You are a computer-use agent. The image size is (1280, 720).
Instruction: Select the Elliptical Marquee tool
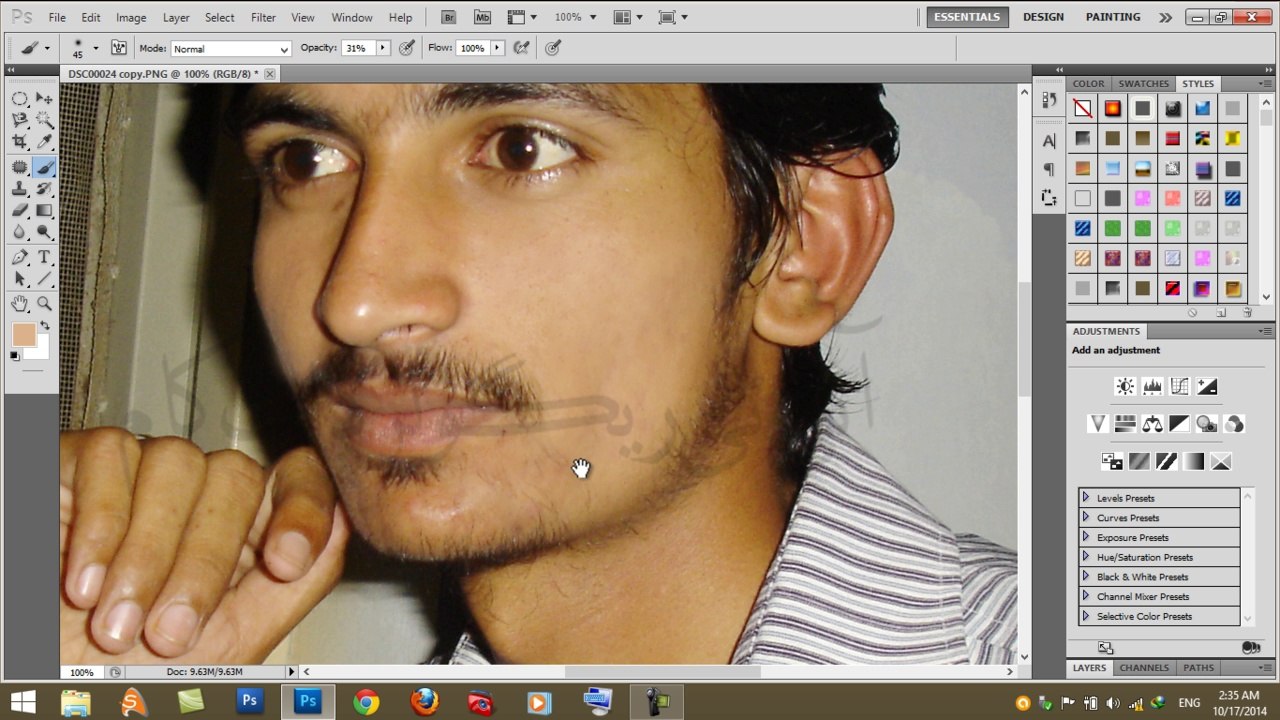click(x=20, y=98)
